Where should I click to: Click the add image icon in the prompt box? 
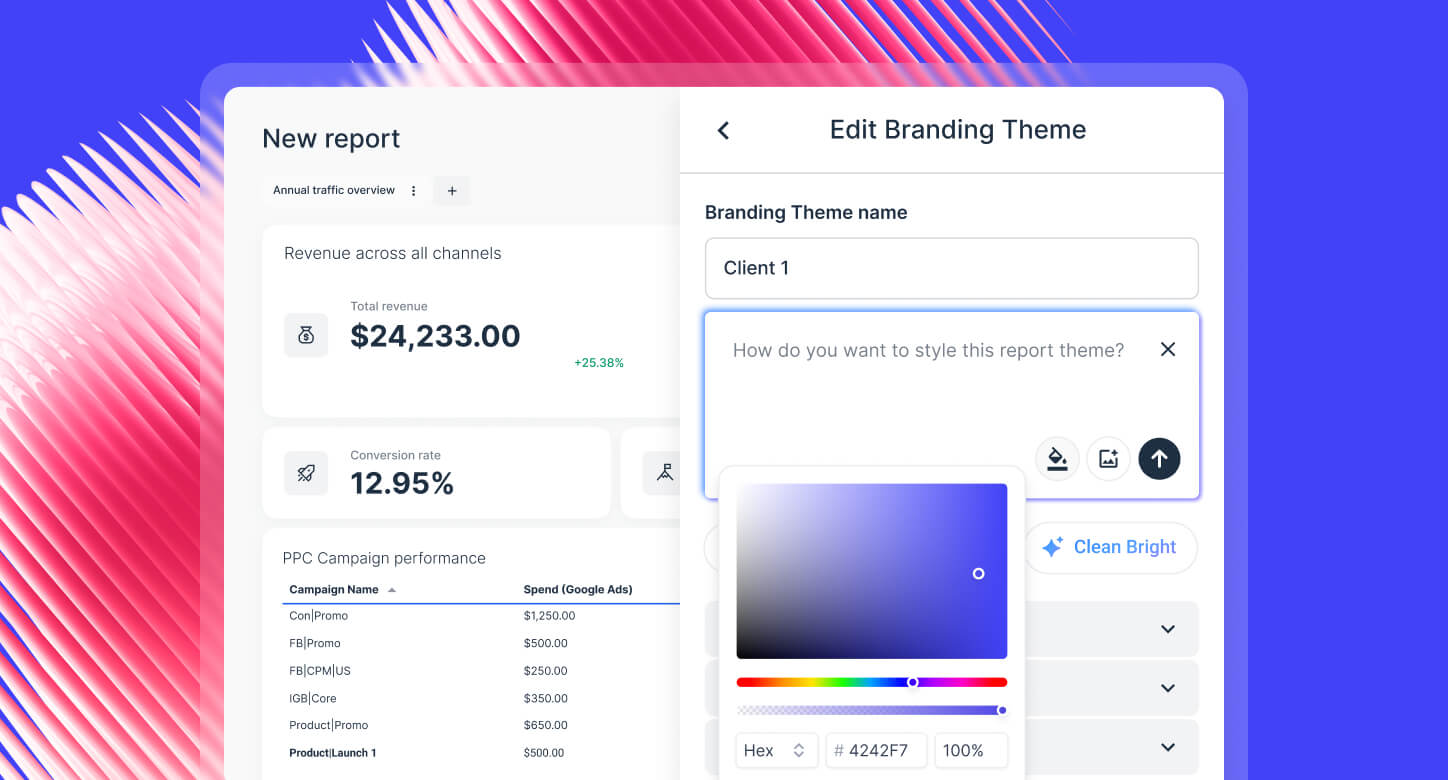[1108, 458]
